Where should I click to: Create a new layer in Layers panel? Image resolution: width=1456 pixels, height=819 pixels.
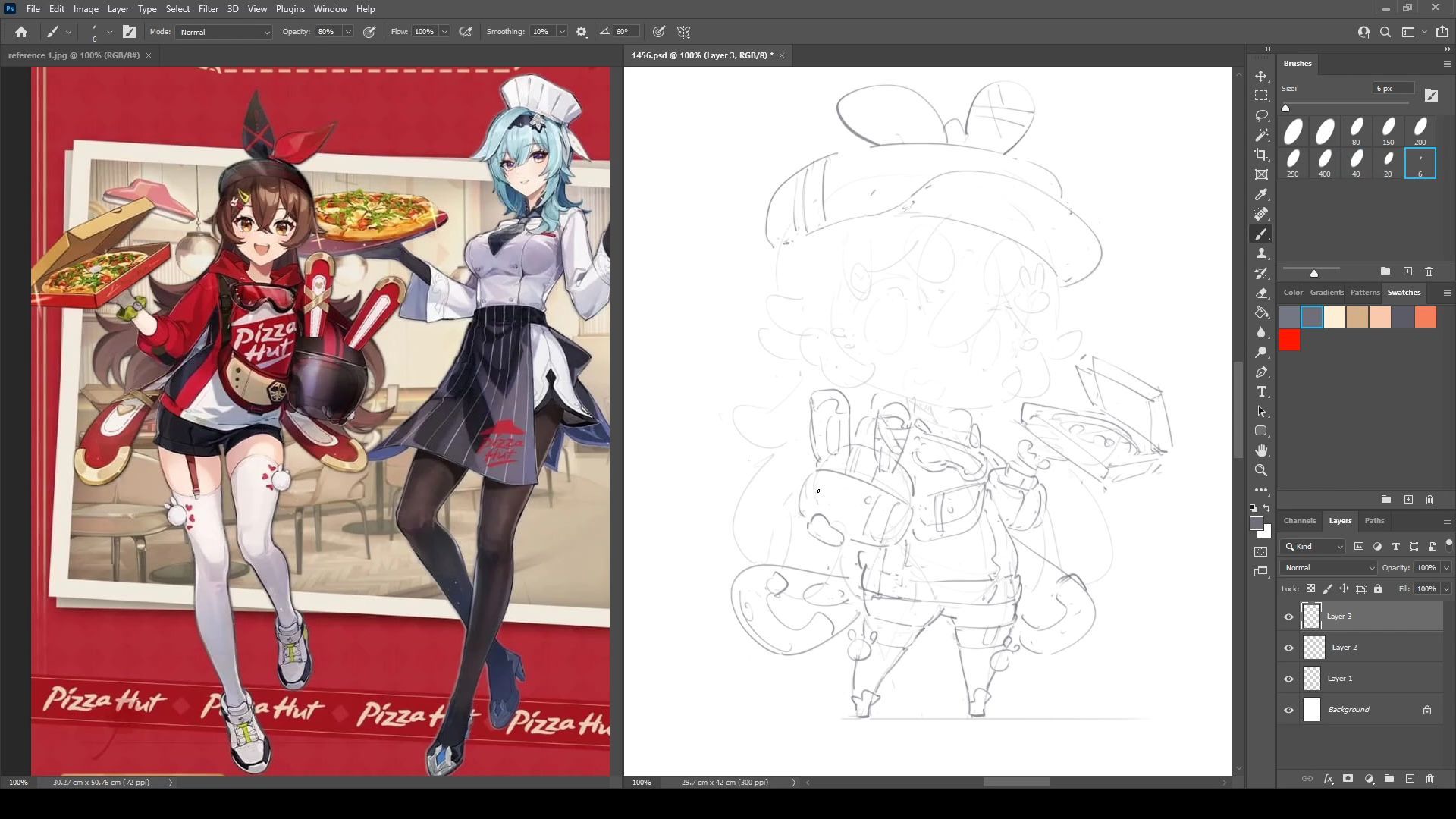coord(1410,779)
